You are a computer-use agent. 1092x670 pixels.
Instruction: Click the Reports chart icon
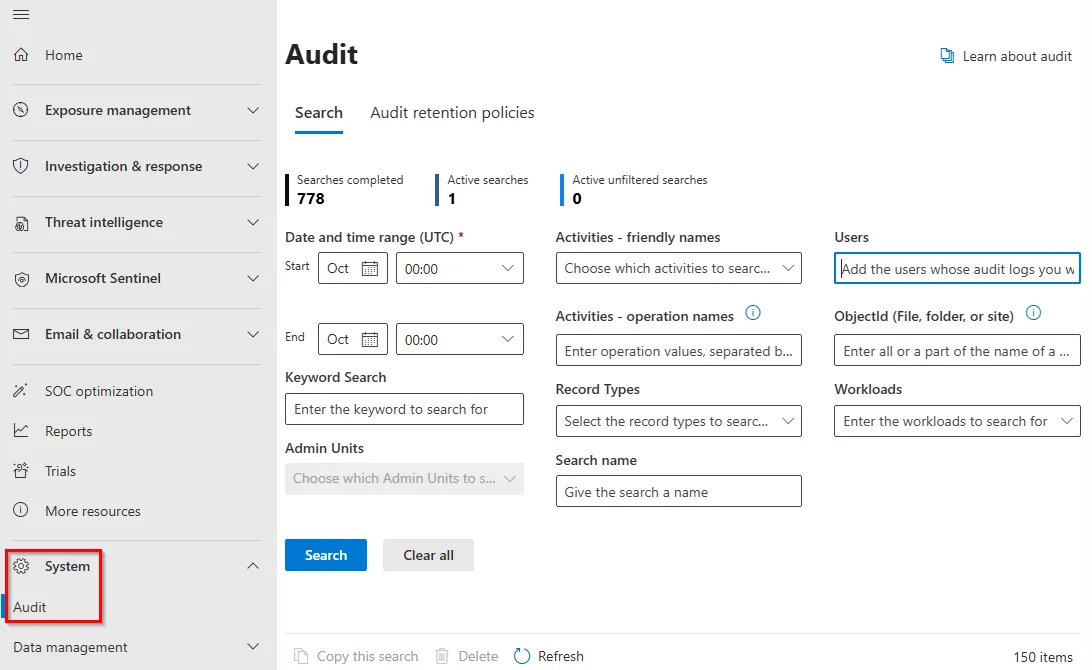coord(21,431)
